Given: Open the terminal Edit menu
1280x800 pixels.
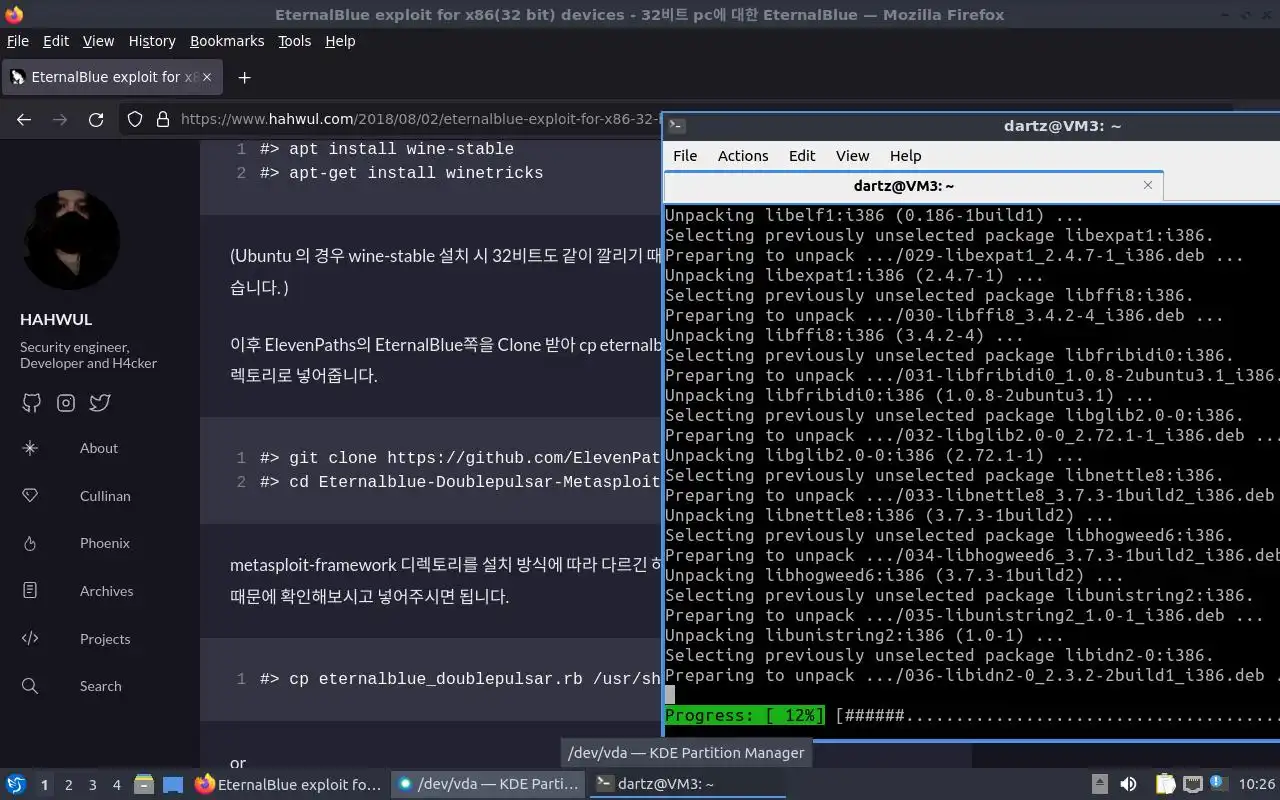Looking at the screenshot, I should pos(802,155).
